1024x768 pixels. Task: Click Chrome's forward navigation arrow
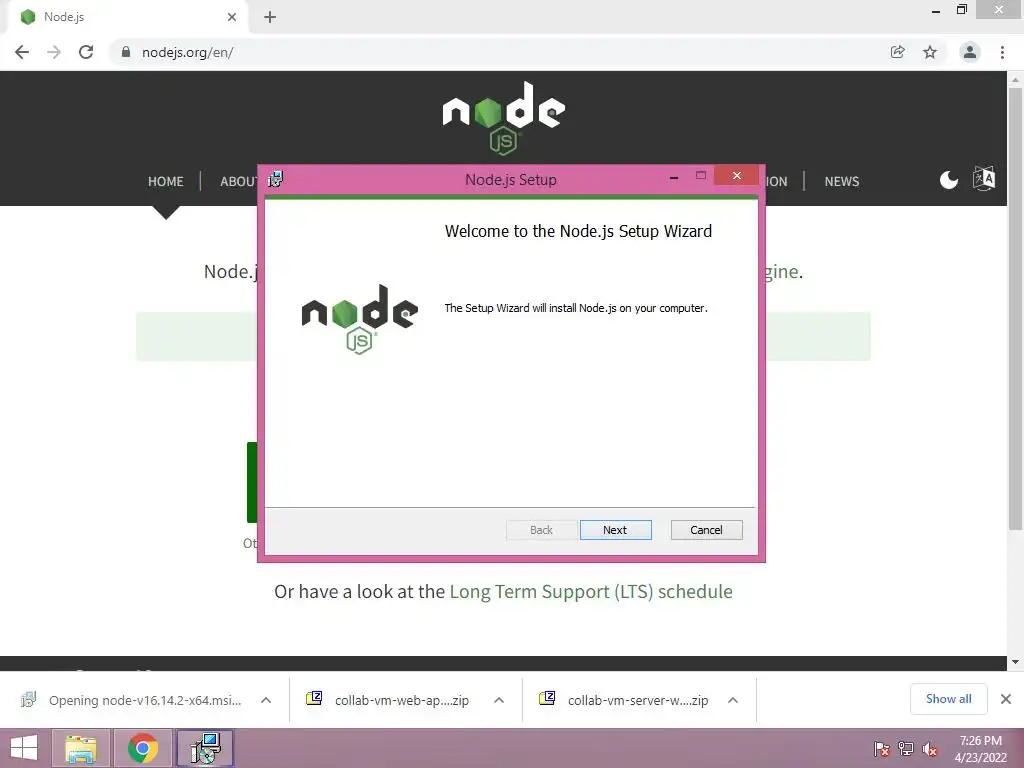(54, 52)
